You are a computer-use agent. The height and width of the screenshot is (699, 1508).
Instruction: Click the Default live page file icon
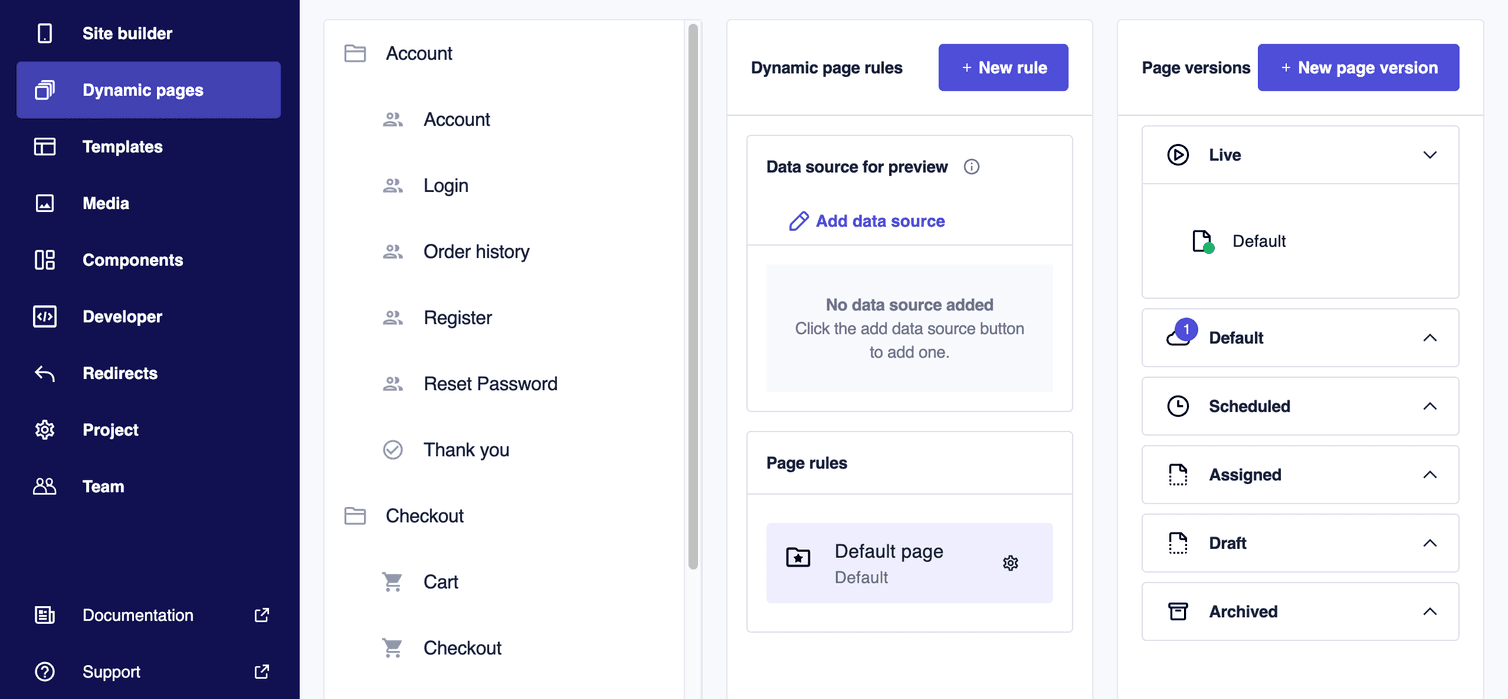[1202, 241]
